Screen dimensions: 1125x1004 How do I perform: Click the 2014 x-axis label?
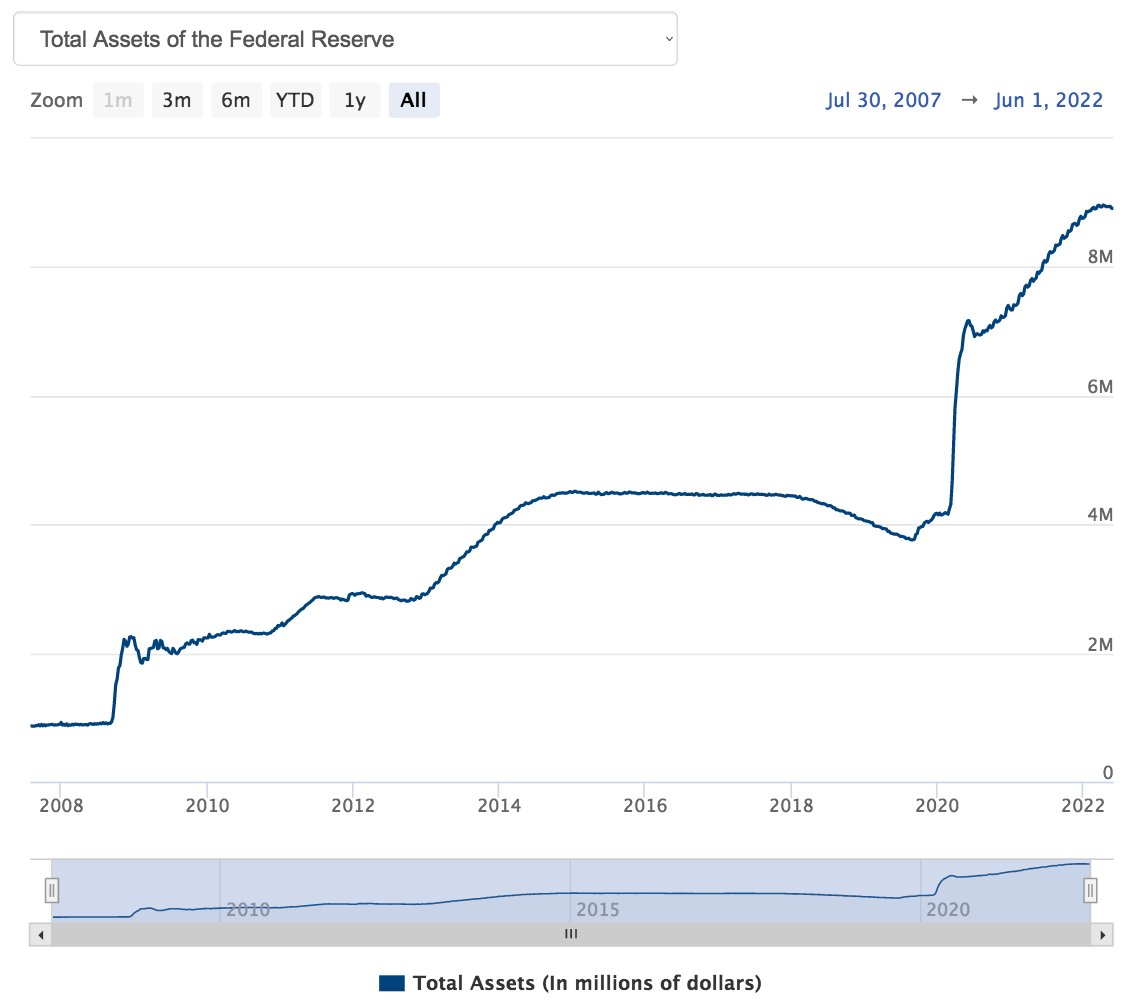499,805
